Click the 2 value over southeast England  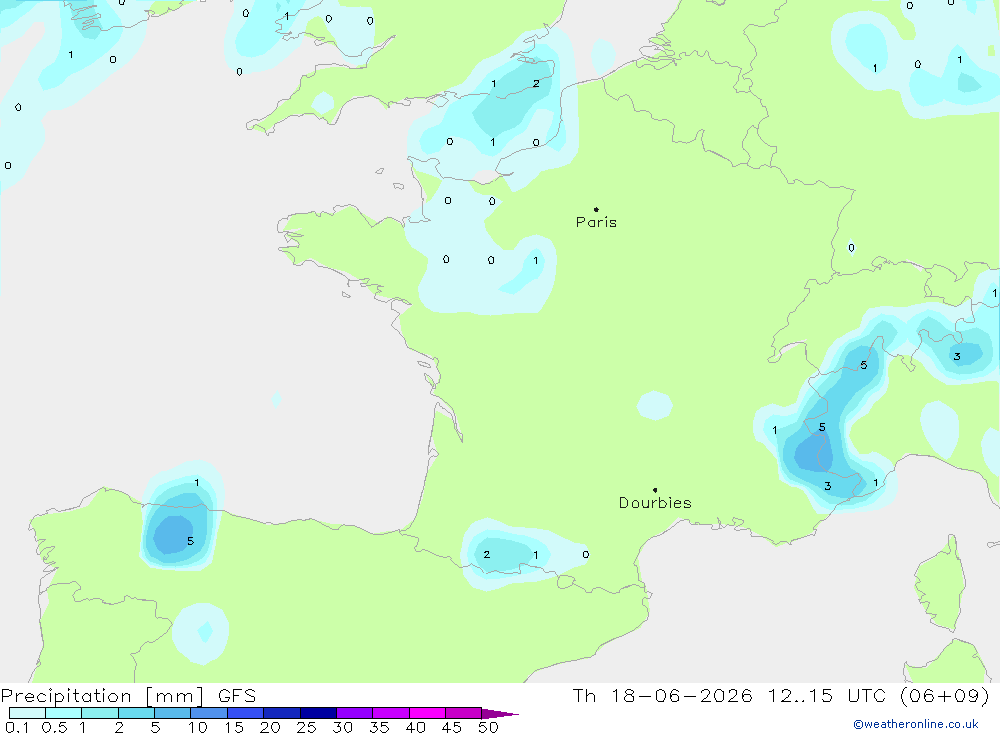pos(536,84)
